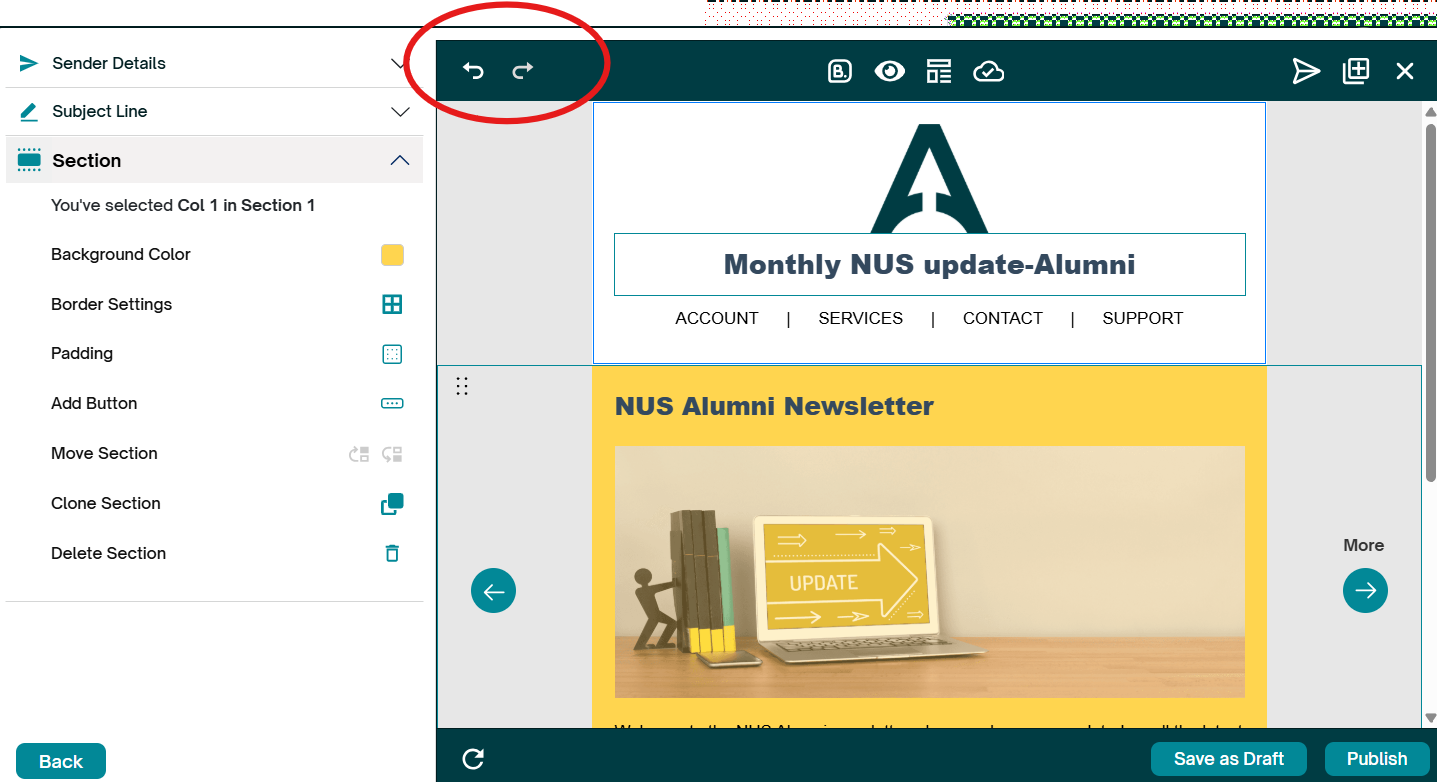
Task: Expand the Sender Details chevron
Action: [x=400, y=64]
